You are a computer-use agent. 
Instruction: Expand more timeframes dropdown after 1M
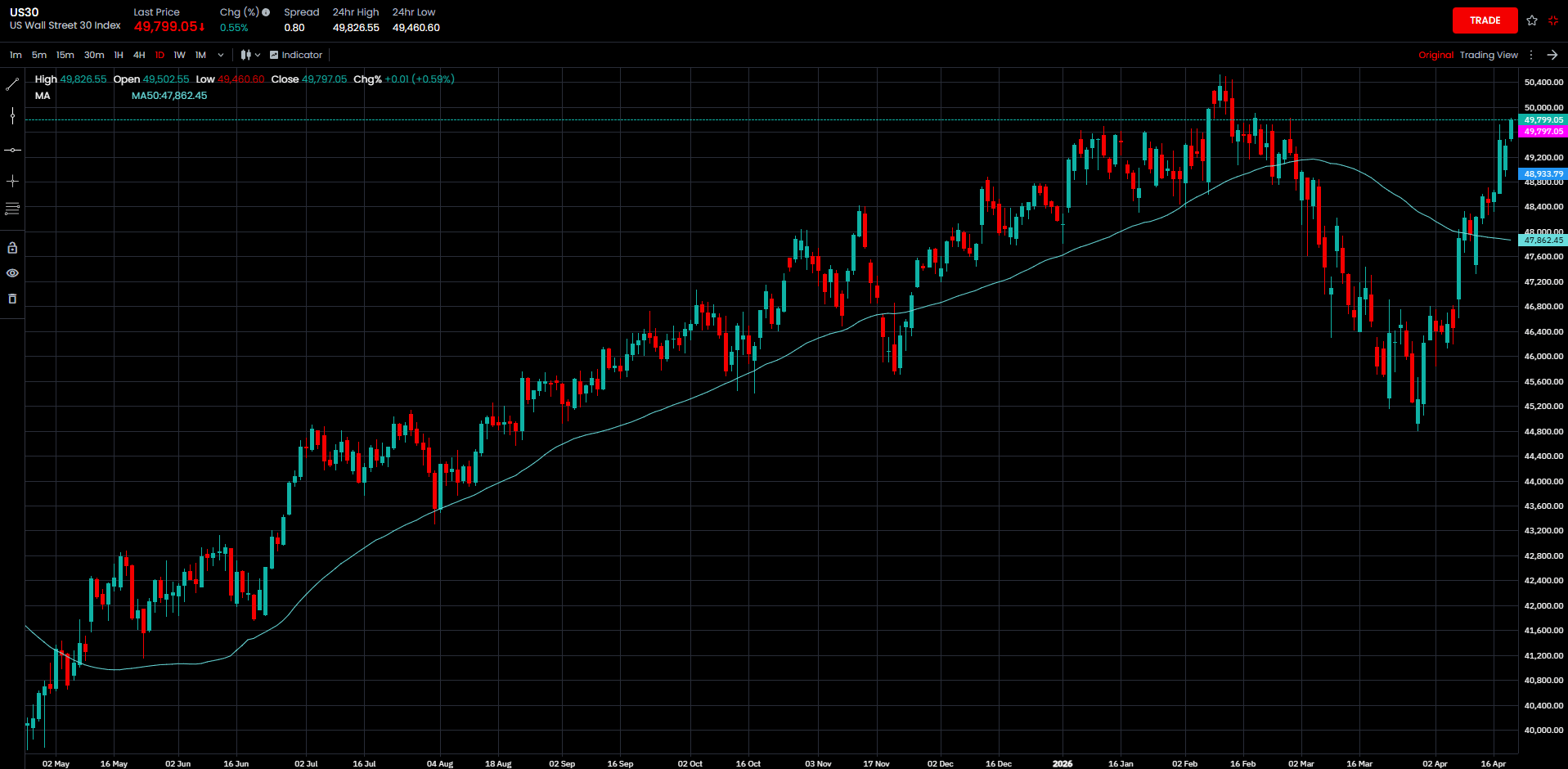220,56
